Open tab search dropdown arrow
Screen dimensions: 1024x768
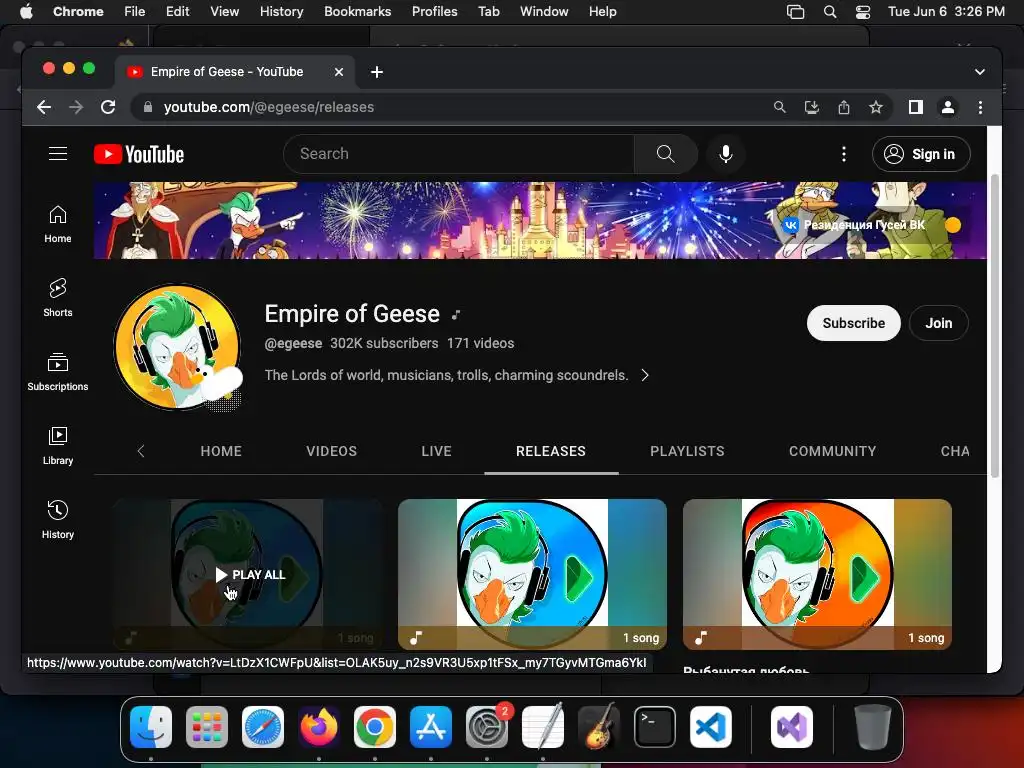click(x=980, y=72)
